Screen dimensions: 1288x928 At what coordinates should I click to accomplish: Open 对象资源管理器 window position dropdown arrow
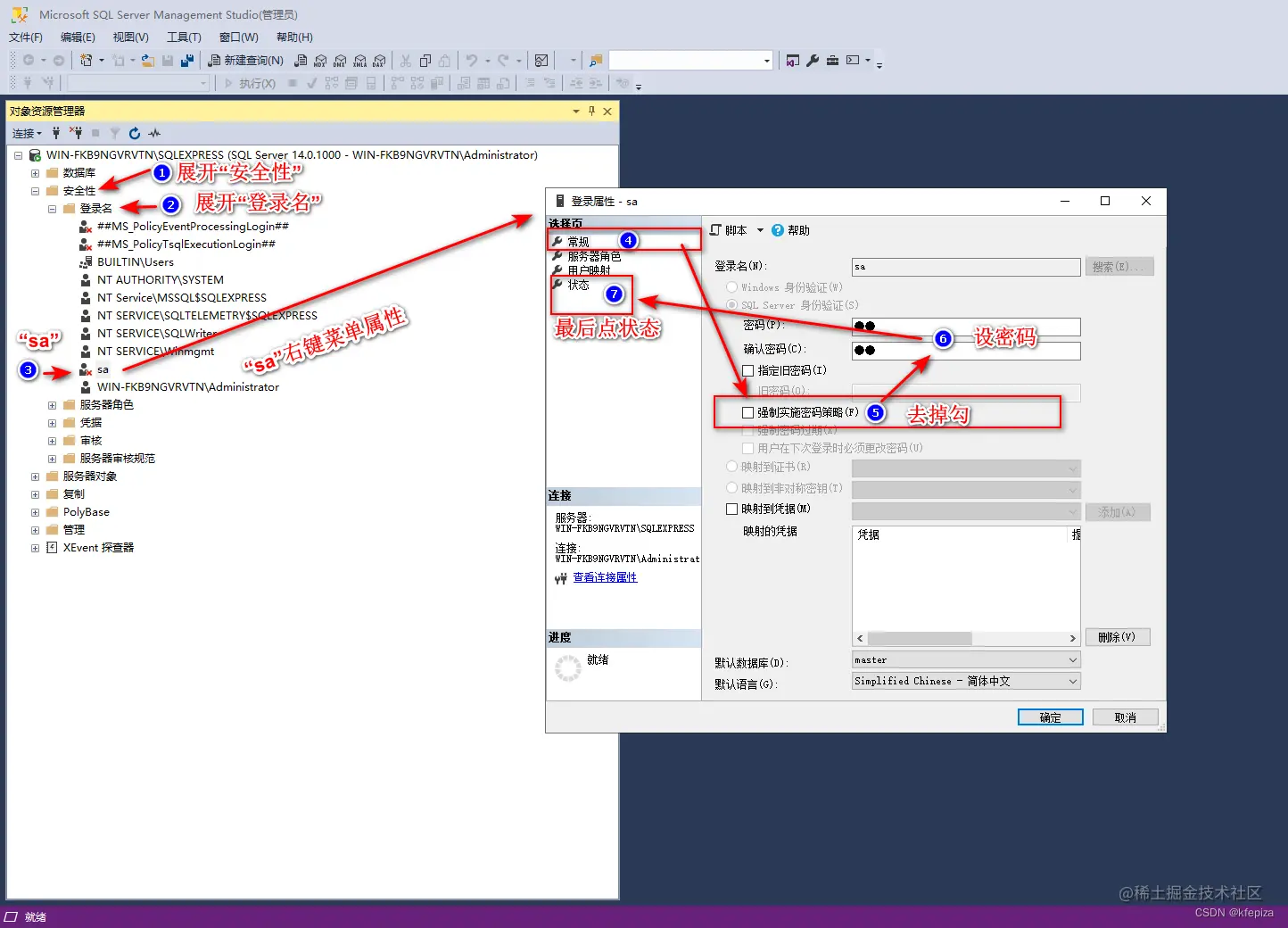(576, 112)
